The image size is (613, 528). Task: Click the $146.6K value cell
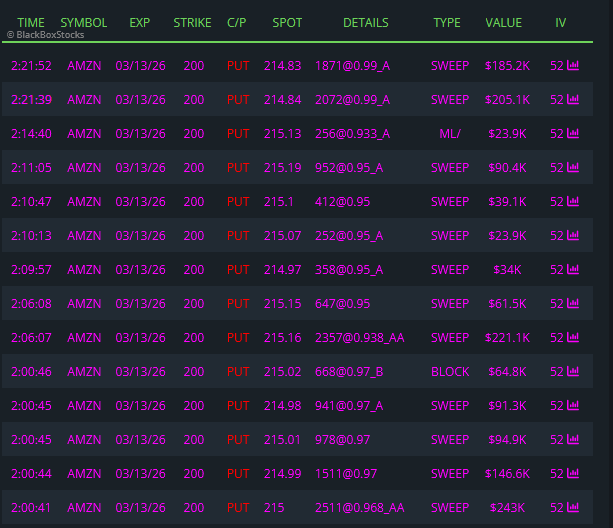(507, 474)
